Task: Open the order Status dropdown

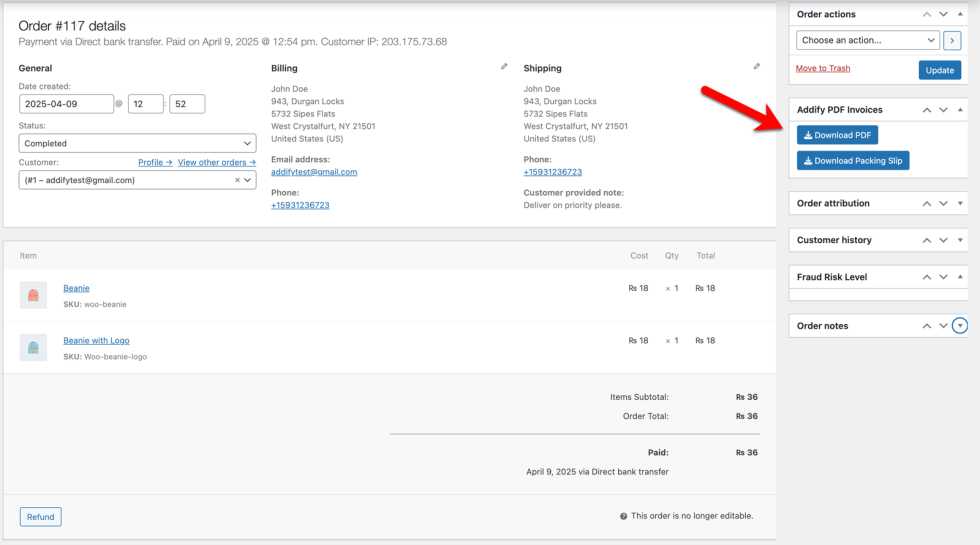Action: tap(137, 143)
